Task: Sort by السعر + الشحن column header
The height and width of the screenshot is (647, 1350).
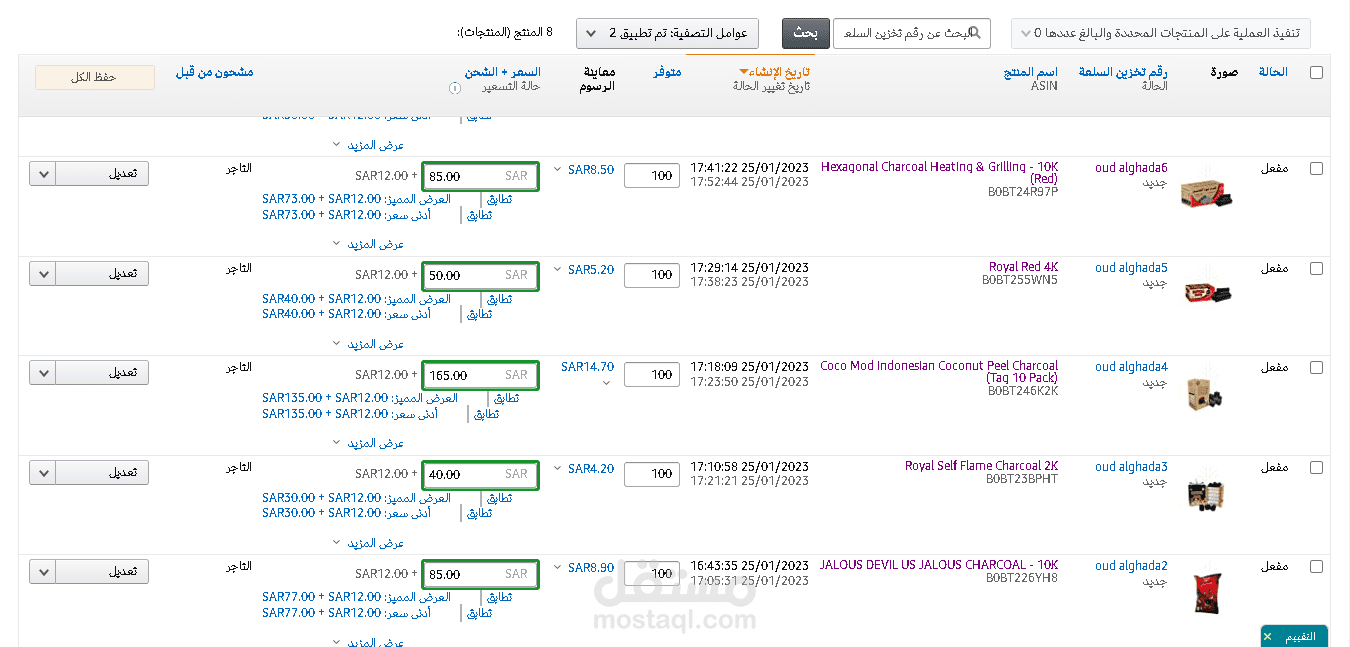Action: pos(502,72)
